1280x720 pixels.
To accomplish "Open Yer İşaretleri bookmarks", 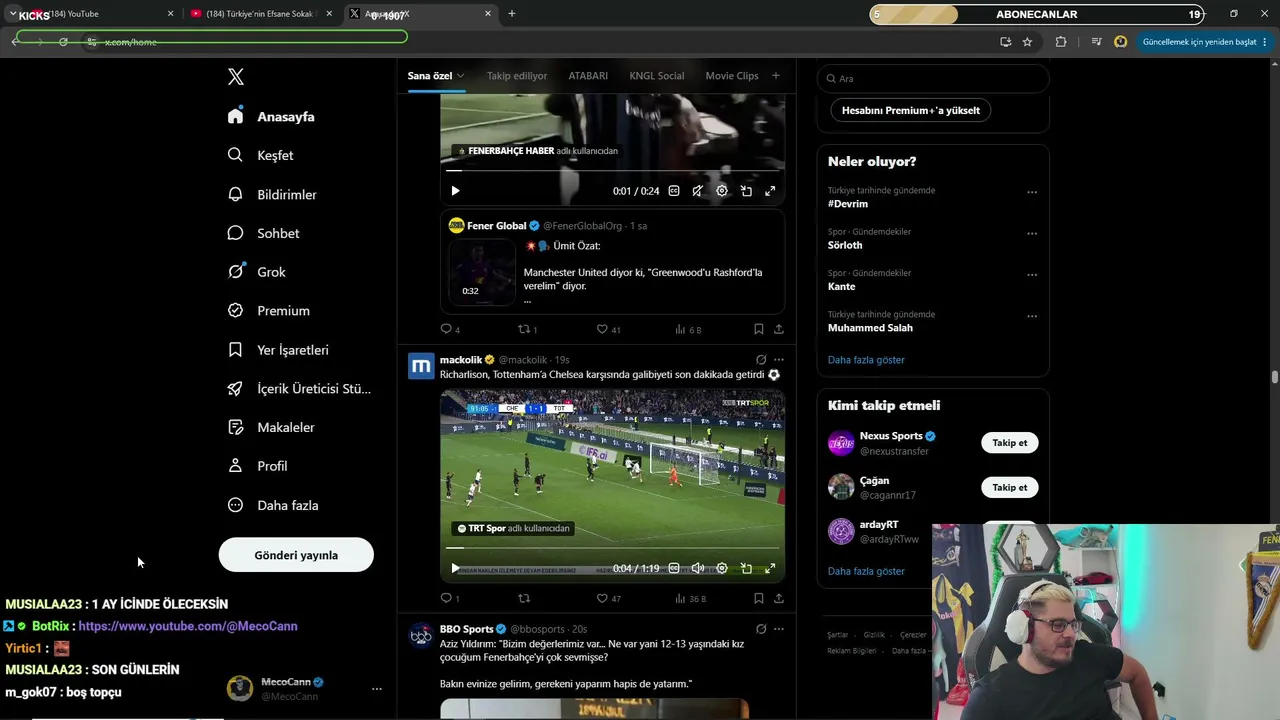I will pyautogui.click(x=278, y=350).
